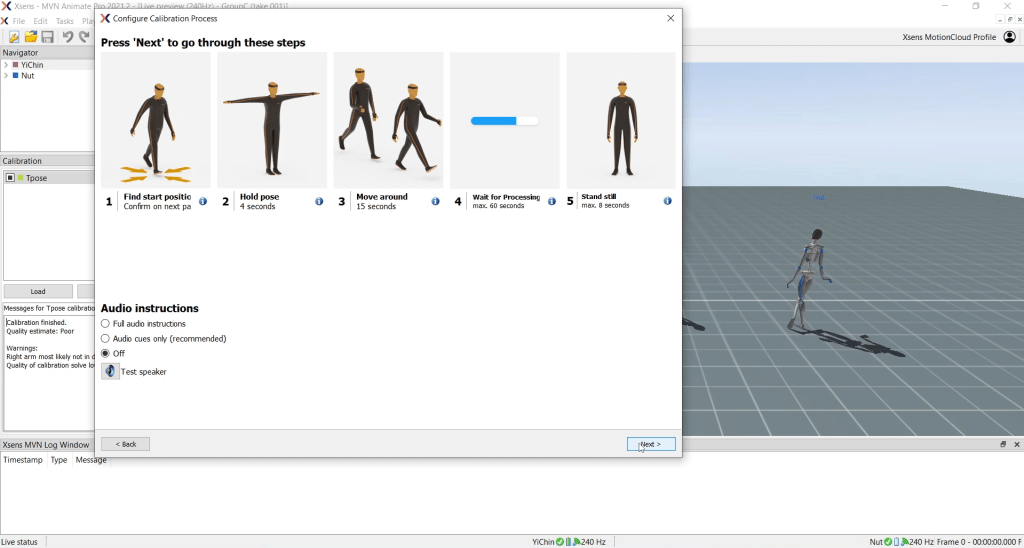Viewport: 1024px width, 548px height.
Task: Click the Xsens MotionCloud Profile user icon
Action: coord(1009,37)
